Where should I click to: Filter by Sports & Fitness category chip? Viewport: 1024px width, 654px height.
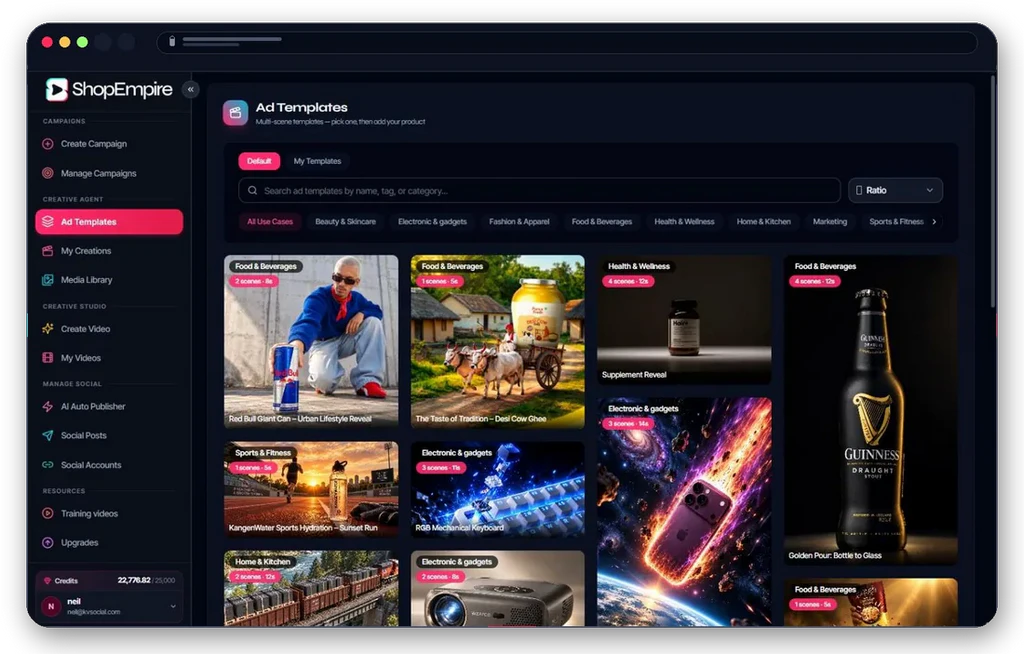point(896,221)
